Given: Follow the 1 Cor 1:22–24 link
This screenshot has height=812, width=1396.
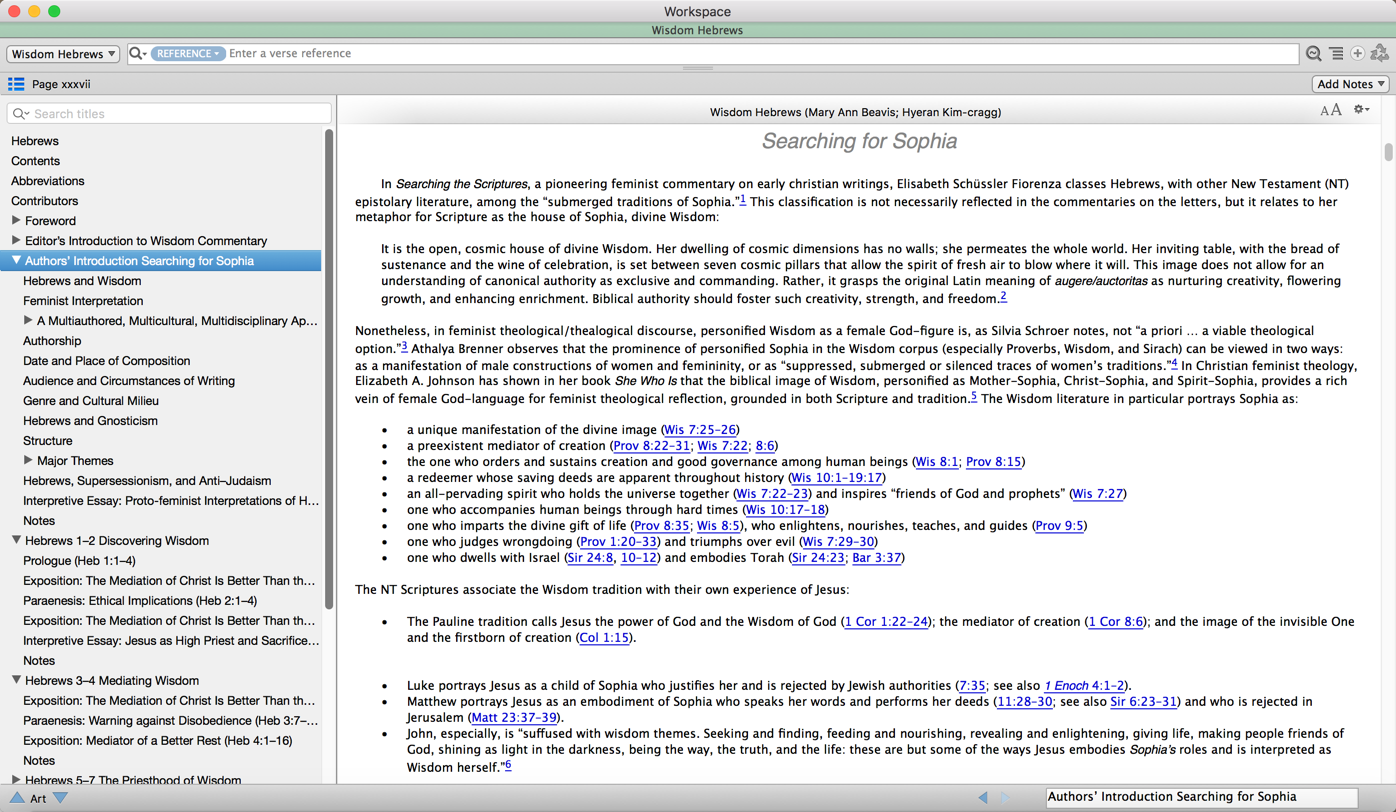Looking at the screenshot, I should coord(886,622).
